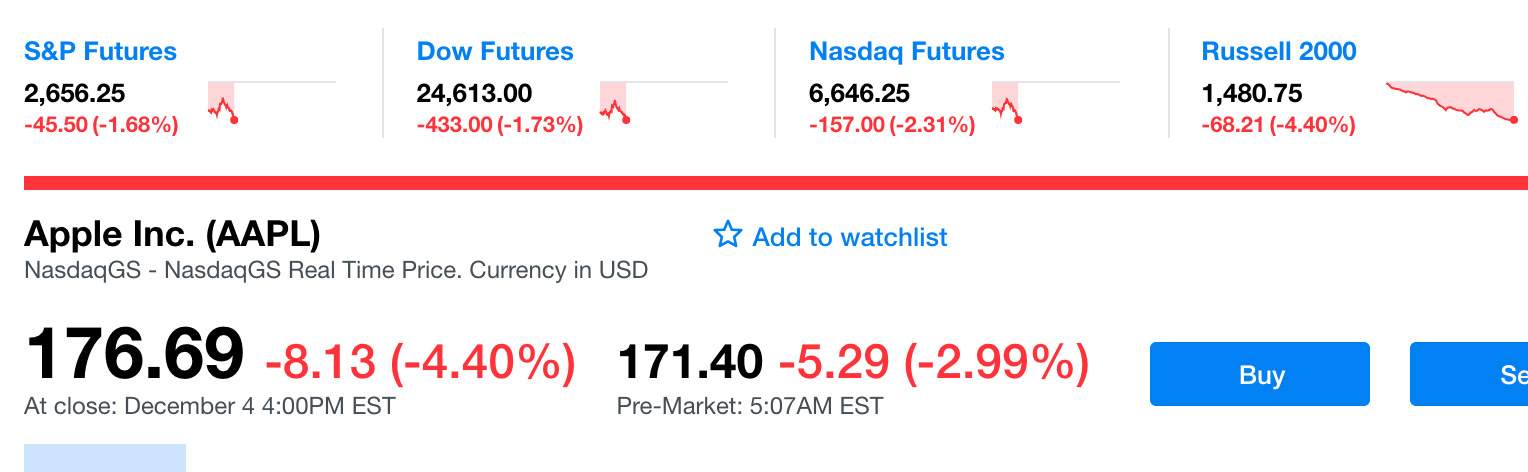This screenshot has width=1528, height=472.
Task: Click the star icon beside Add to watchlist
Action: pyautogui.click(x=727, y=236)
